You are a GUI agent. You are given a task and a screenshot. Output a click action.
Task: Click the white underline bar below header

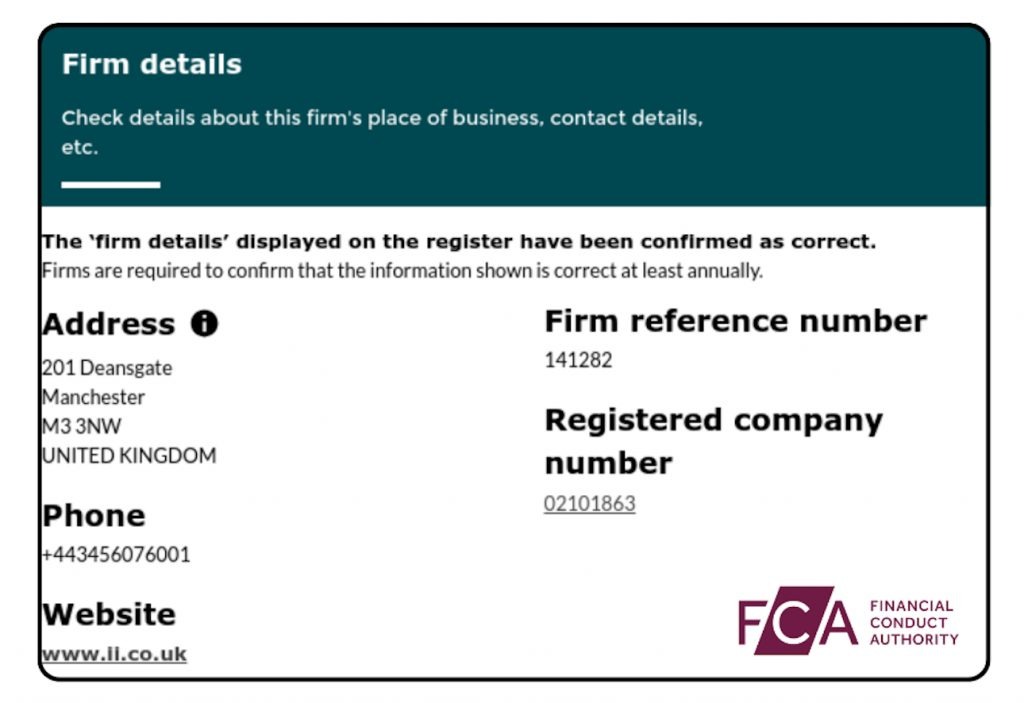[x=110, y=185]
